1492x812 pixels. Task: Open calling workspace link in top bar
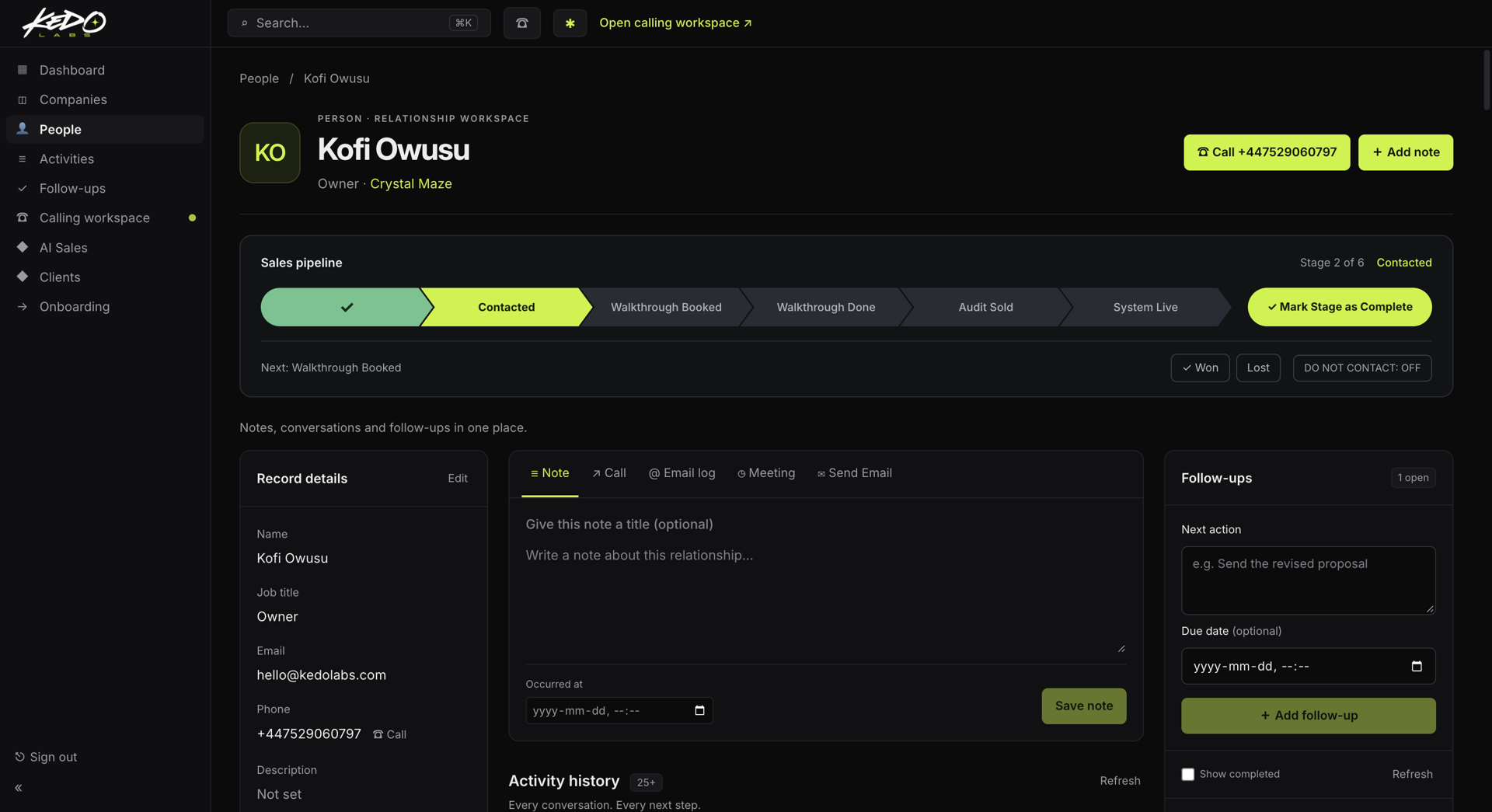pyautogui.click(x=675, y=23)
